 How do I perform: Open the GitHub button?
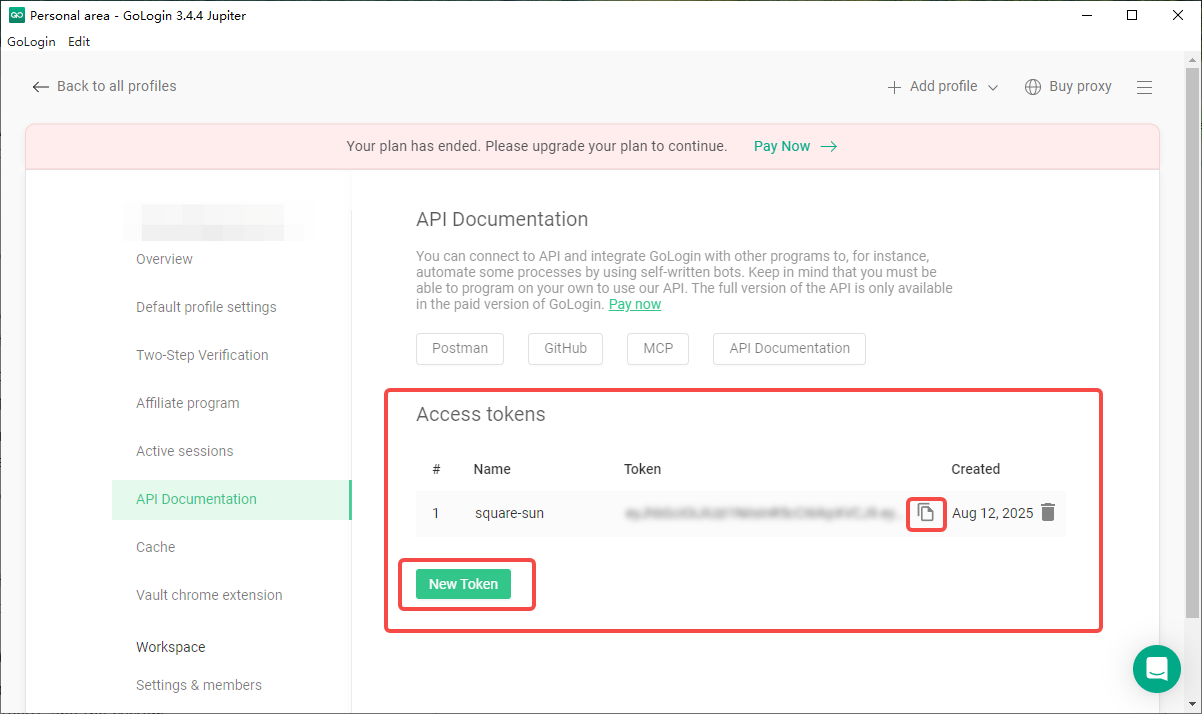click(x=566, y=348)
